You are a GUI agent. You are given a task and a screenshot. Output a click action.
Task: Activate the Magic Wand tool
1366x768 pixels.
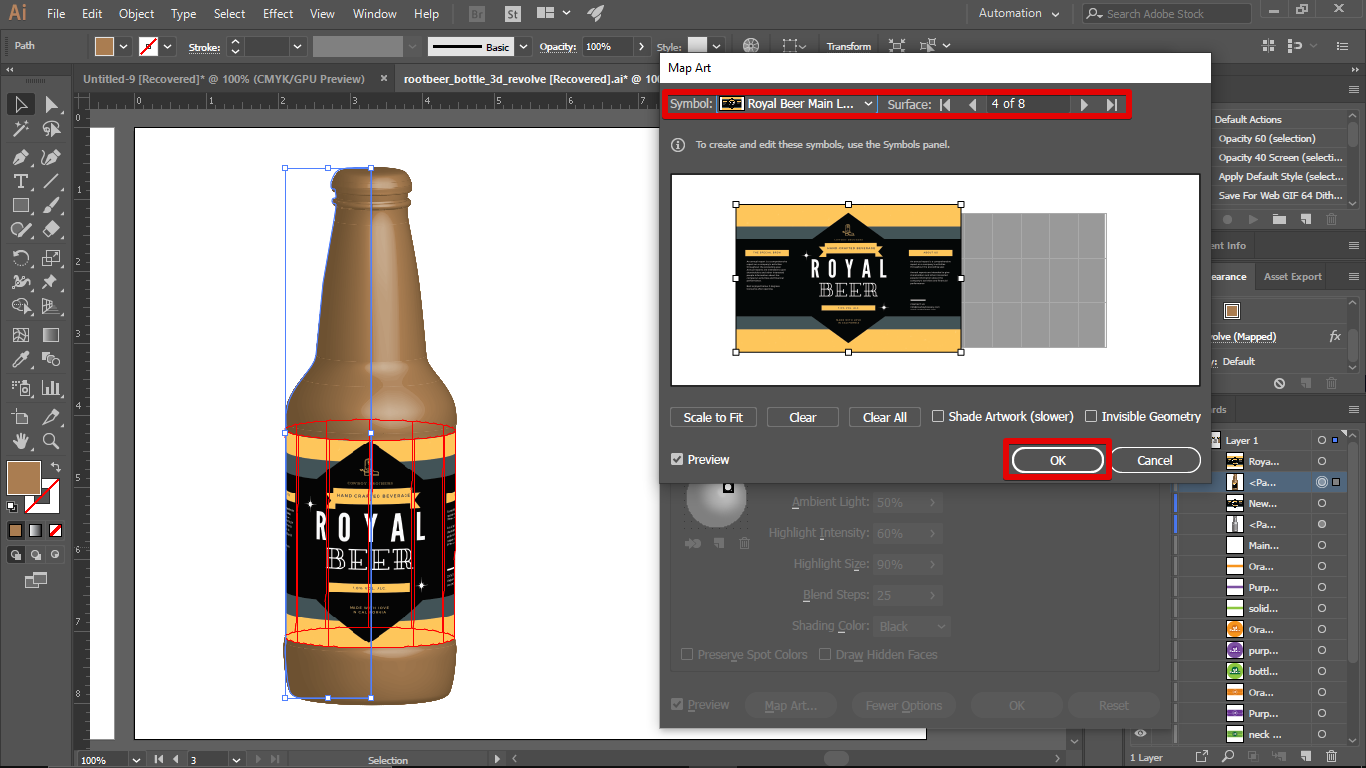(20, 128)
